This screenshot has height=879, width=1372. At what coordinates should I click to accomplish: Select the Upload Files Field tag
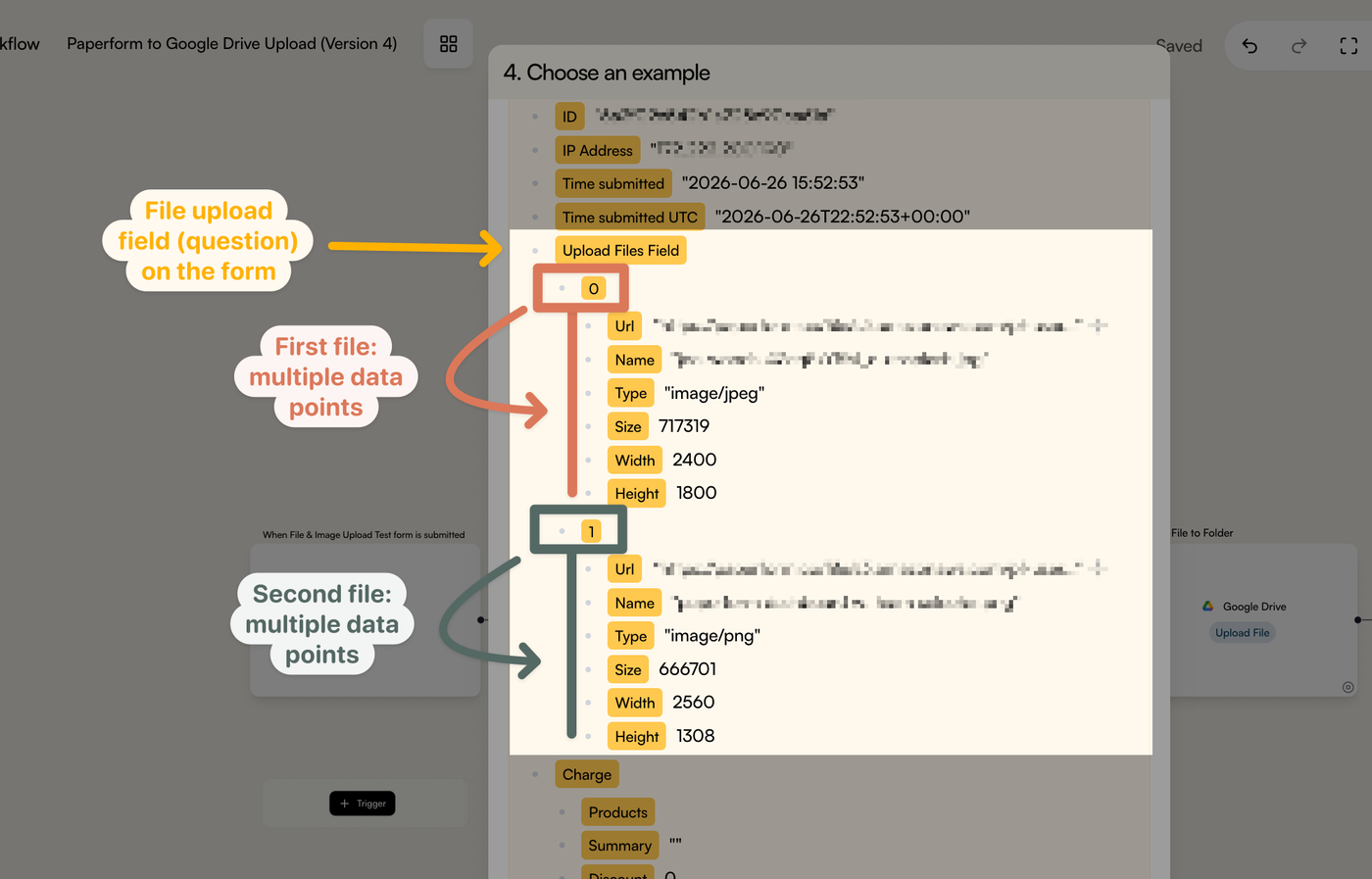point(620,251)
